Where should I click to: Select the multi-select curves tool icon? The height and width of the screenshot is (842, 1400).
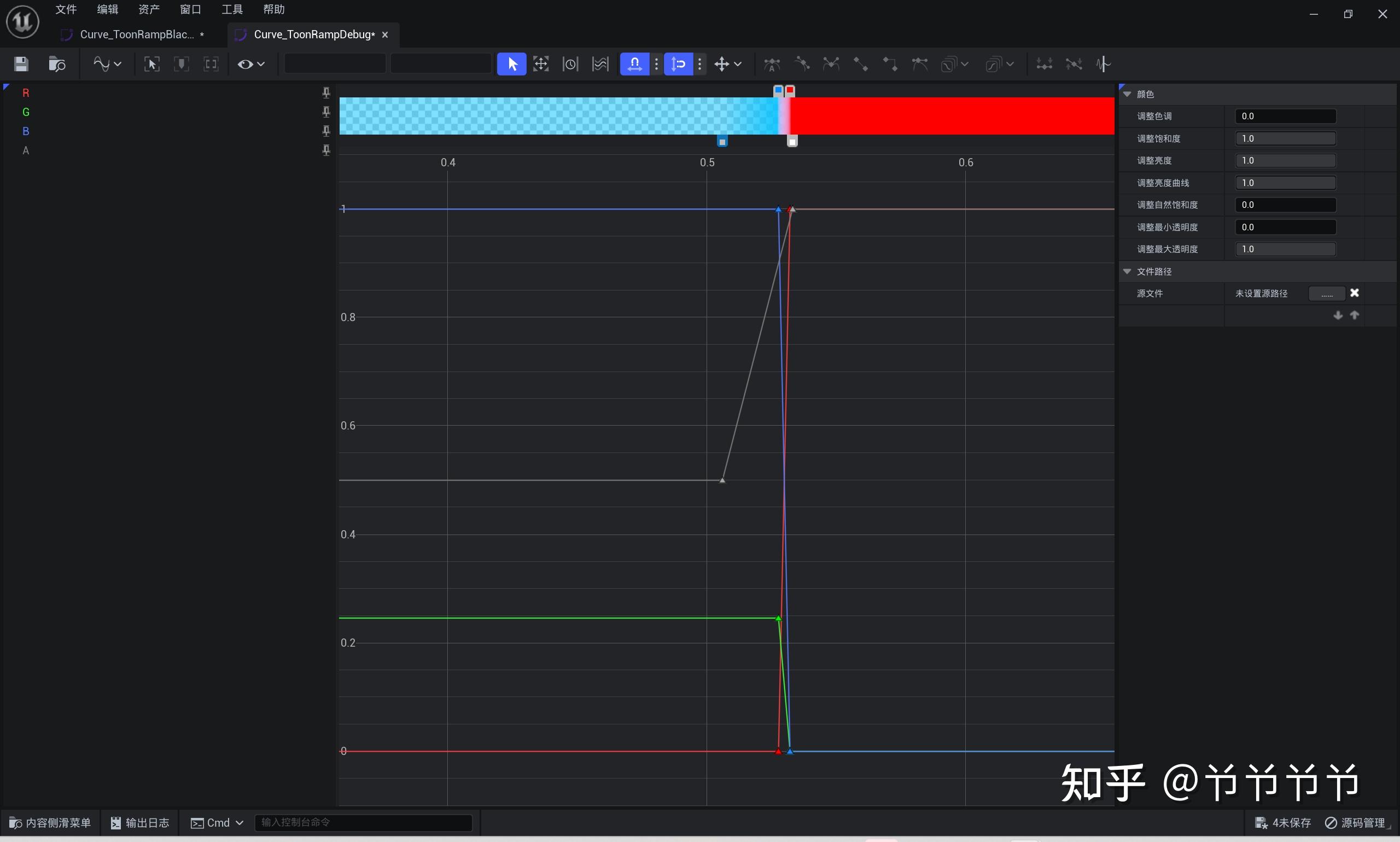pos(600,63)
